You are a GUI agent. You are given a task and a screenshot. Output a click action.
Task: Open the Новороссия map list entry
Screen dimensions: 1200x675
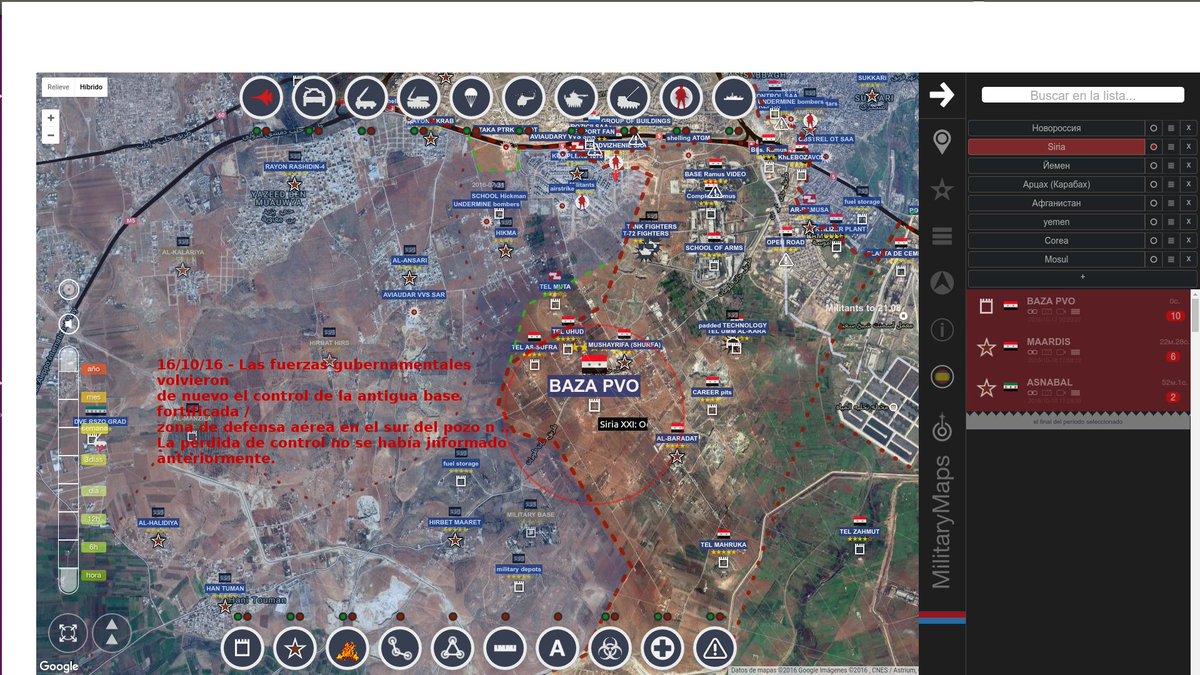point(1056,128)
